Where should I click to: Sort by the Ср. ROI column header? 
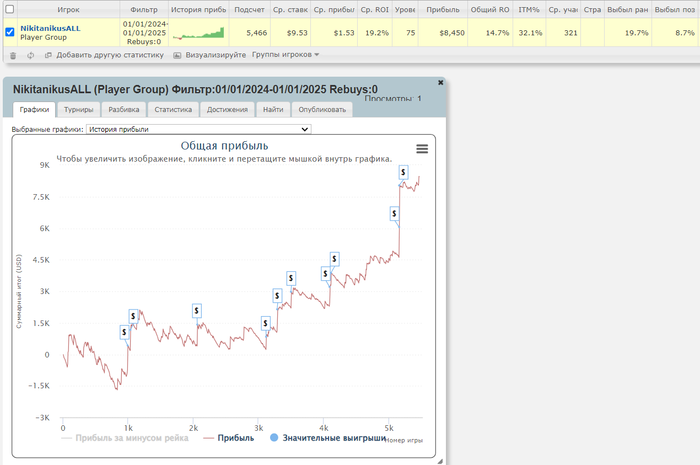(375, 9)
